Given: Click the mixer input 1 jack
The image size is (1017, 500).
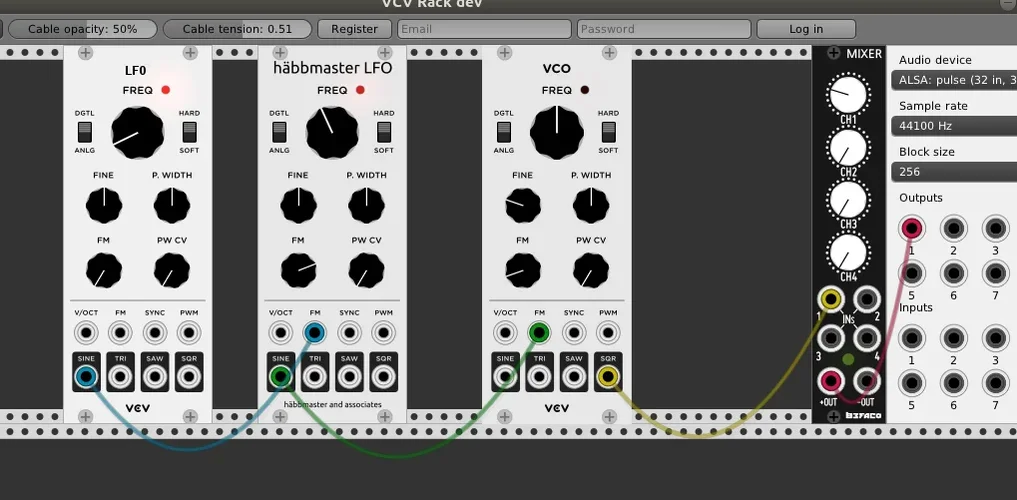Looking at the screenshot, I should click(x=831, y=299).
